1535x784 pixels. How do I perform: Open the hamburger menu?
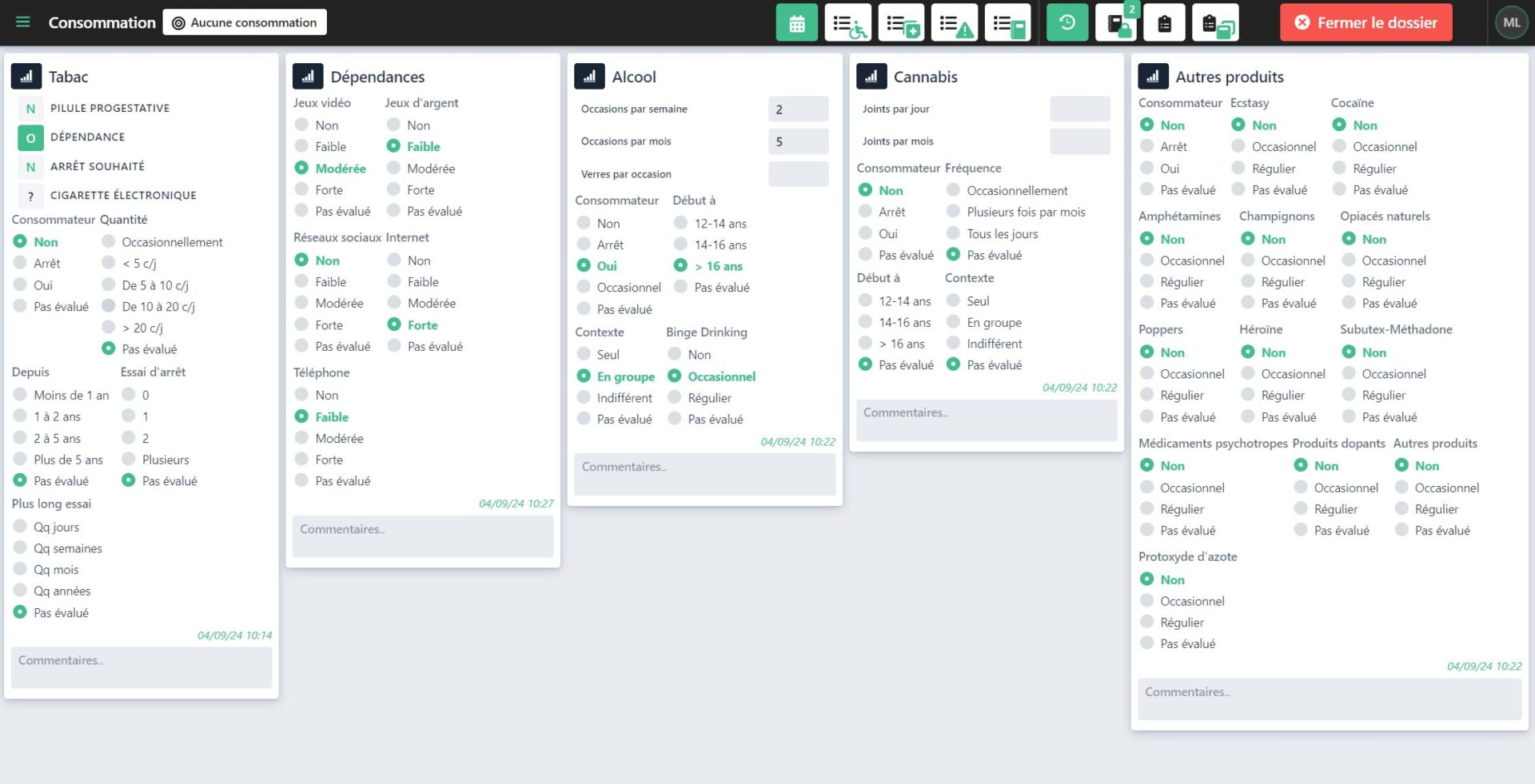coord(23,22)
